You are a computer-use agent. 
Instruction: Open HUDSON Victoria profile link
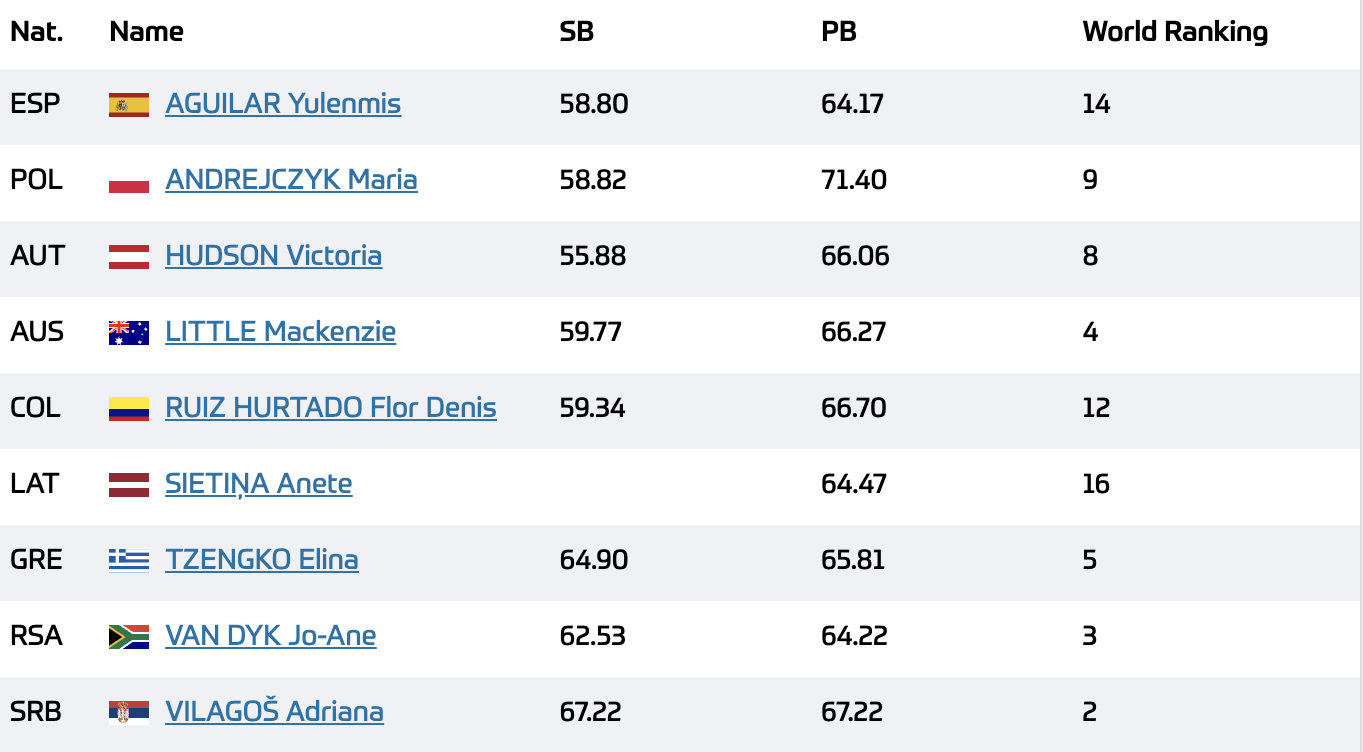[x=273, y=256]
